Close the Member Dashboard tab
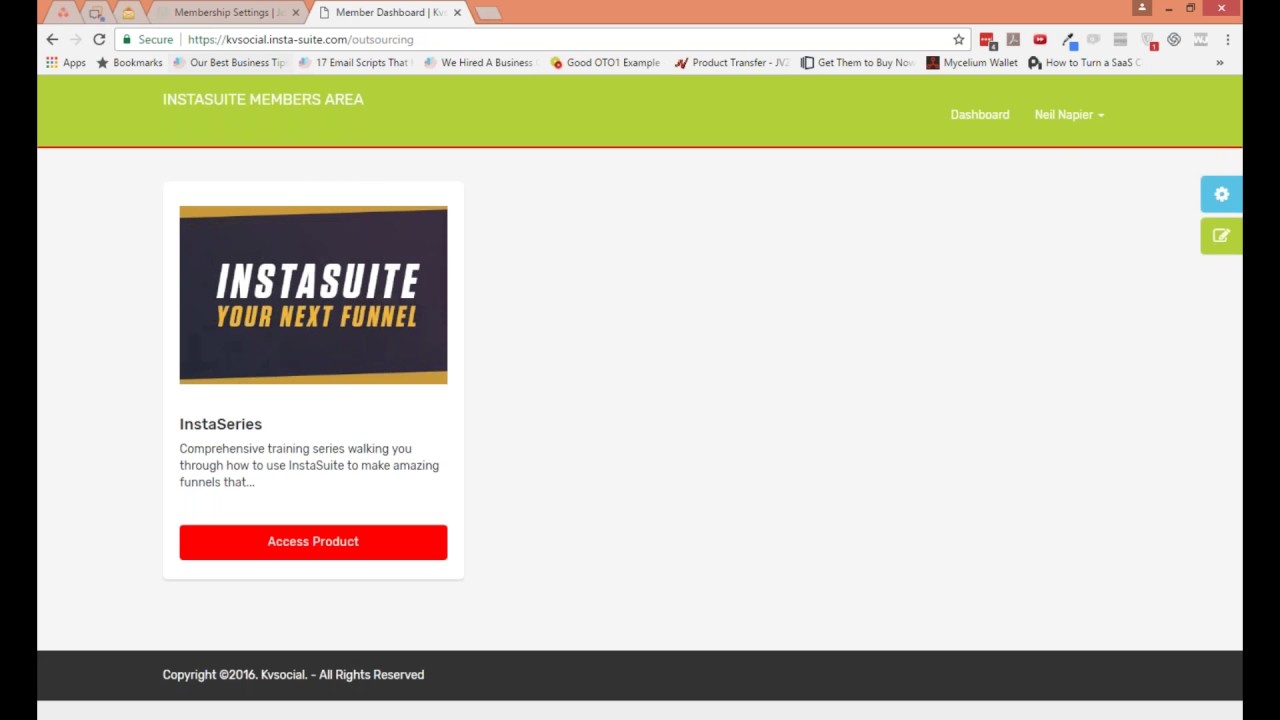 click(x=457, y=12)
